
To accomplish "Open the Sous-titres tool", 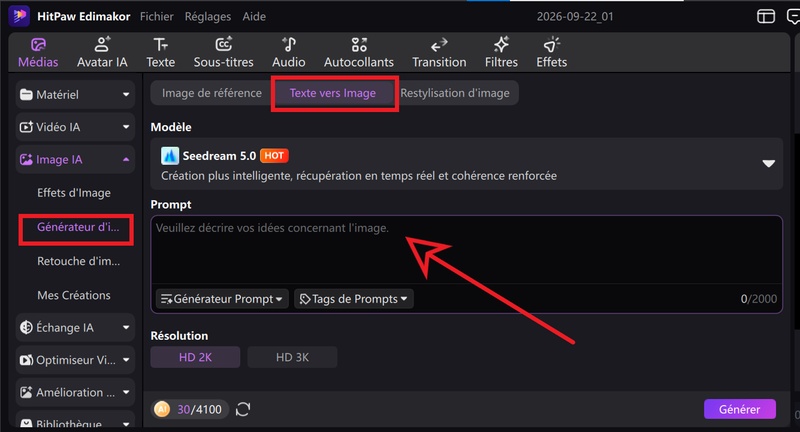I will (223, 53).
